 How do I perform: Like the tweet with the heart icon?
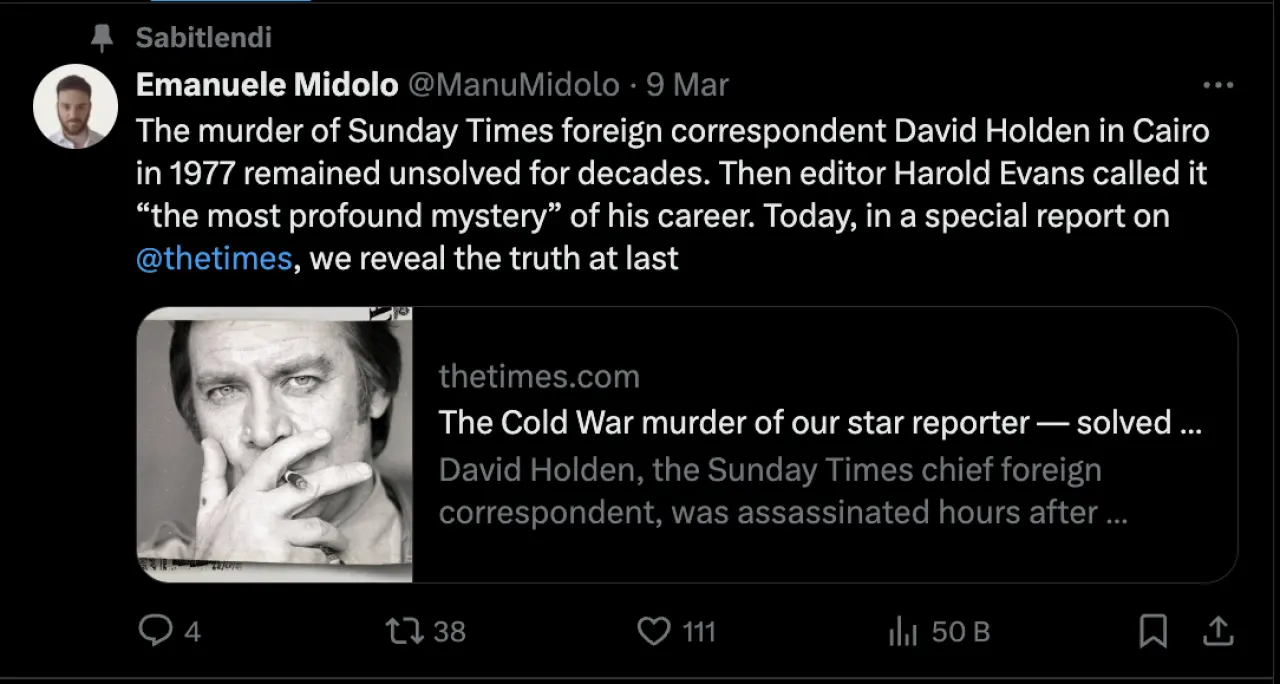tap(653, 631)
